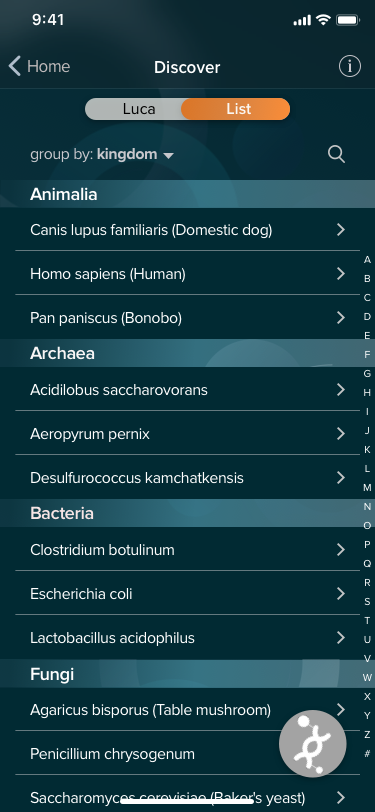Screen dimensions: 375x812
Task: Open the group by kingdom dropdown
Action: click(102, 154)
